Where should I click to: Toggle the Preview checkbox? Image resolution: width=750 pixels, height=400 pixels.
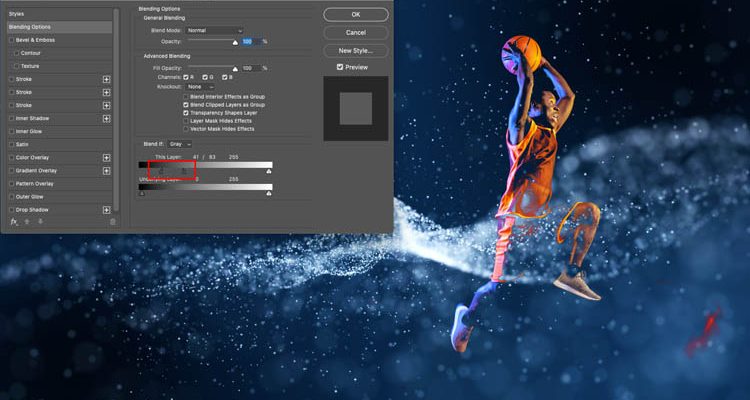[x=340, y=67]
